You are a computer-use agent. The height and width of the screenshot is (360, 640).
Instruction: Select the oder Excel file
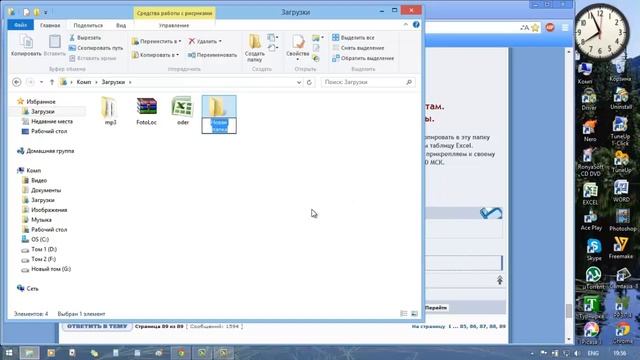(x=183, y=111)
